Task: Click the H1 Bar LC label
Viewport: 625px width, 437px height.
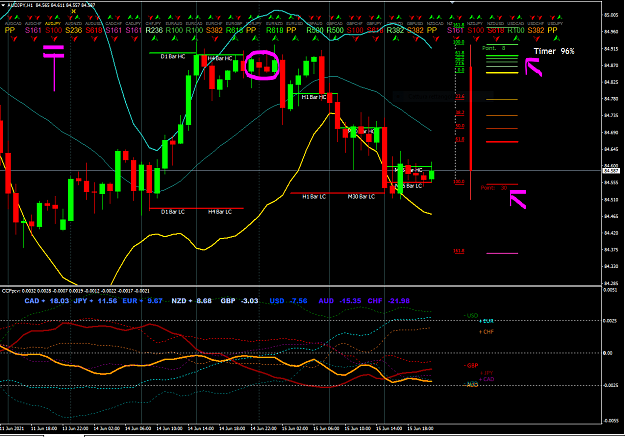Action: (314, 197)
